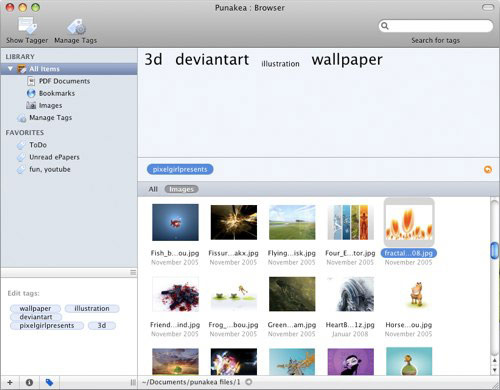The image size is (500, 390).
Task: Select Images in the library sidebar
Action: pyautogui.click(x=50, y=105)
